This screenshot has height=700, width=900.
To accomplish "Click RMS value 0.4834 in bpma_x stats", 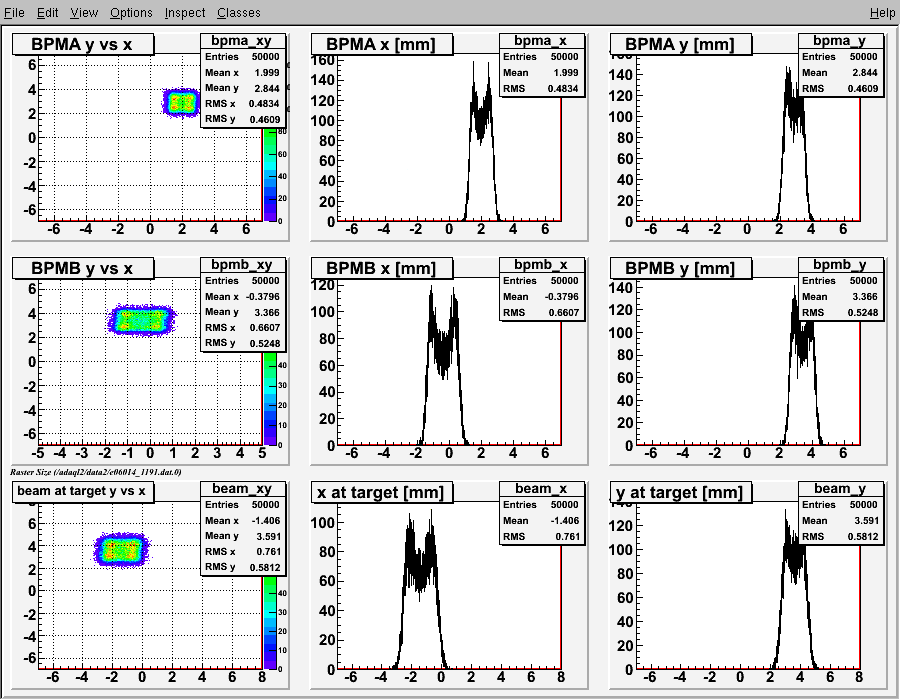I will point(563,89).
